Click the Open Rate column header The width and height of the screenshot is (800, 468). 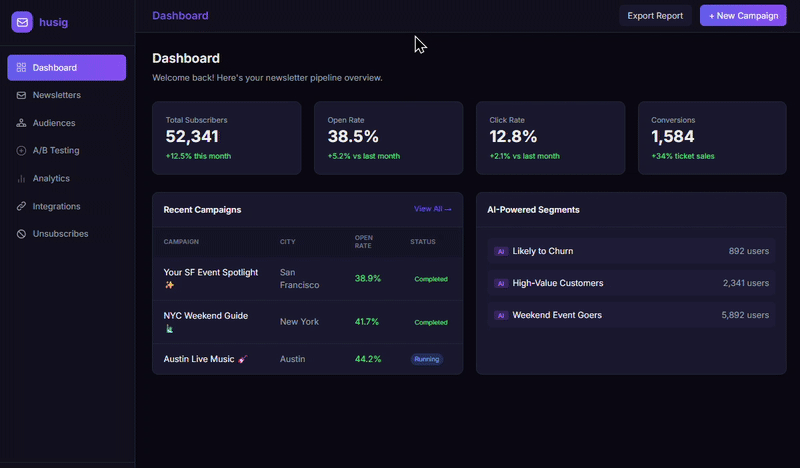(x=364, y=241)
